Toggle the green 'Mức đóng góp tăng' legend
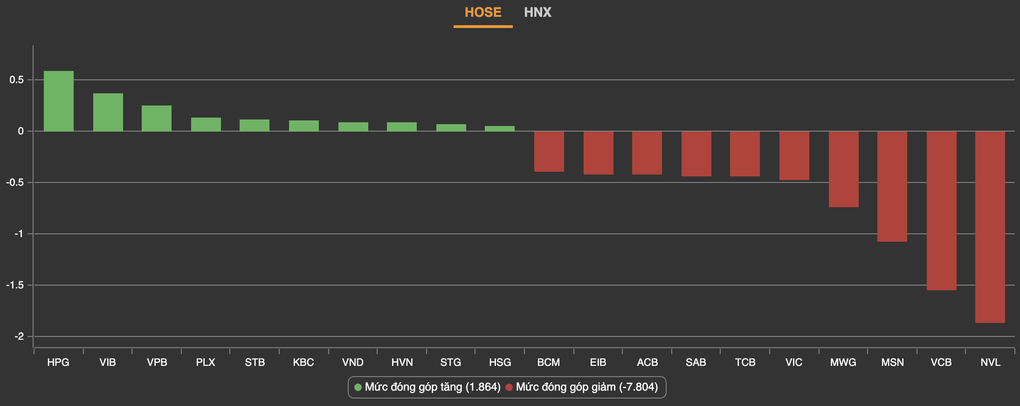This screenshot has width=1020, height=406. point(427,386)
